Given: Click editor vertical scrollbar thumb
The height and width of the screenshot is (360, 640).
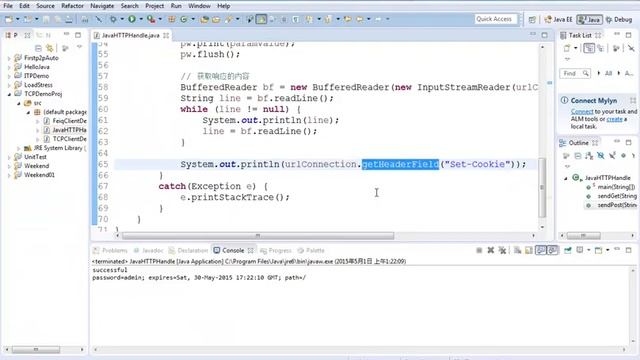Looking at the screenshot, I should [x=542, y=187].
